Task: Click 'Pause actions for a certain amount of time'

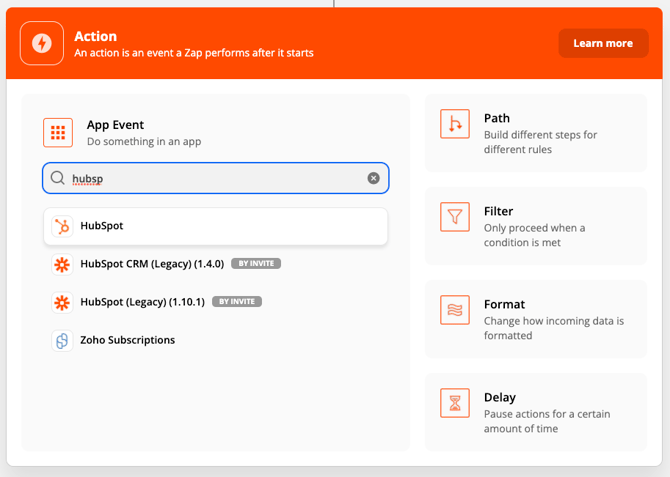Action: pyautogui.click(x=547, y=421)
